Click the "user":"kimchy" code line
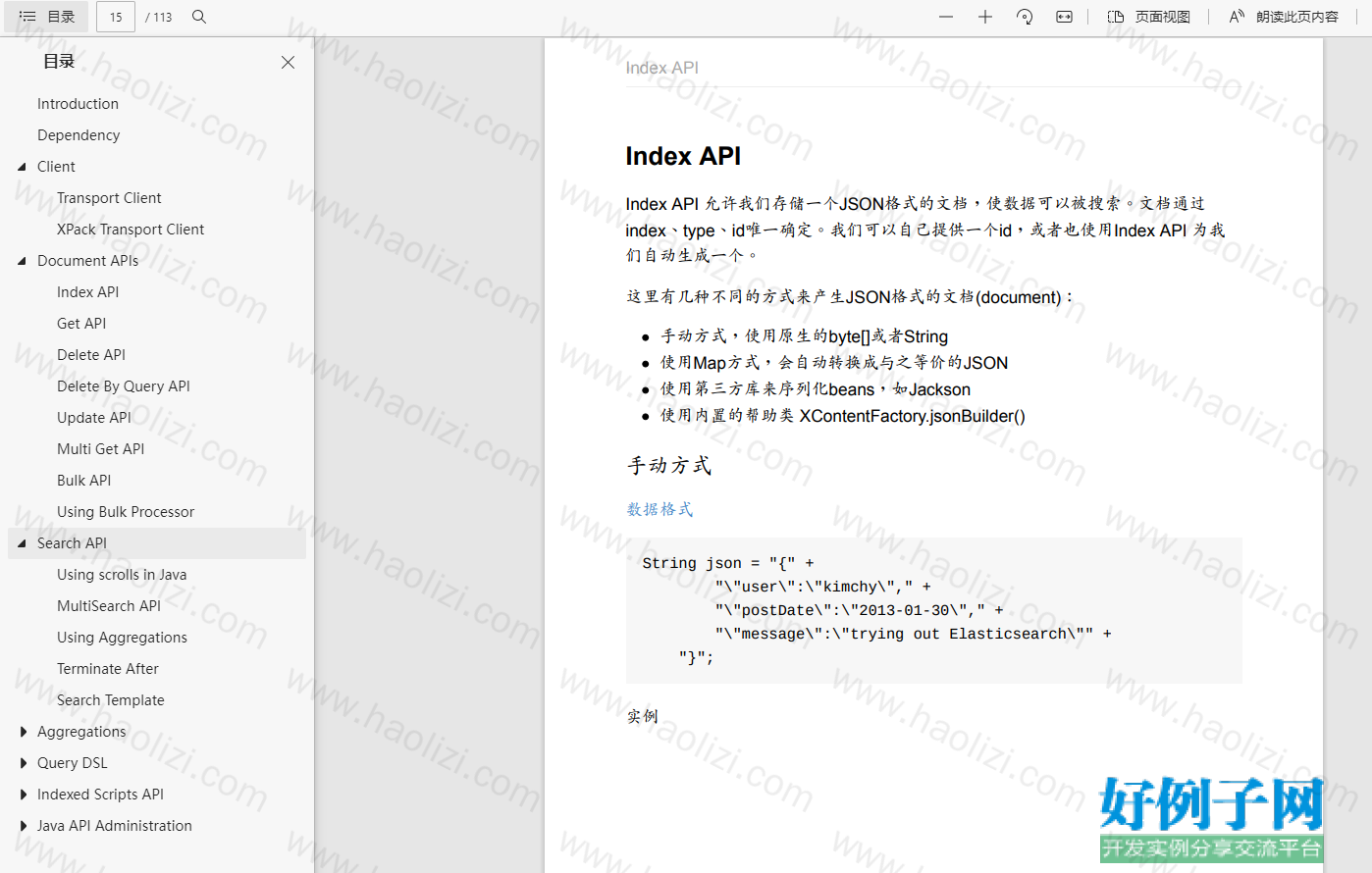This screenshot has width=1372, height=873. pyautogui.click(x=822, y=587)
